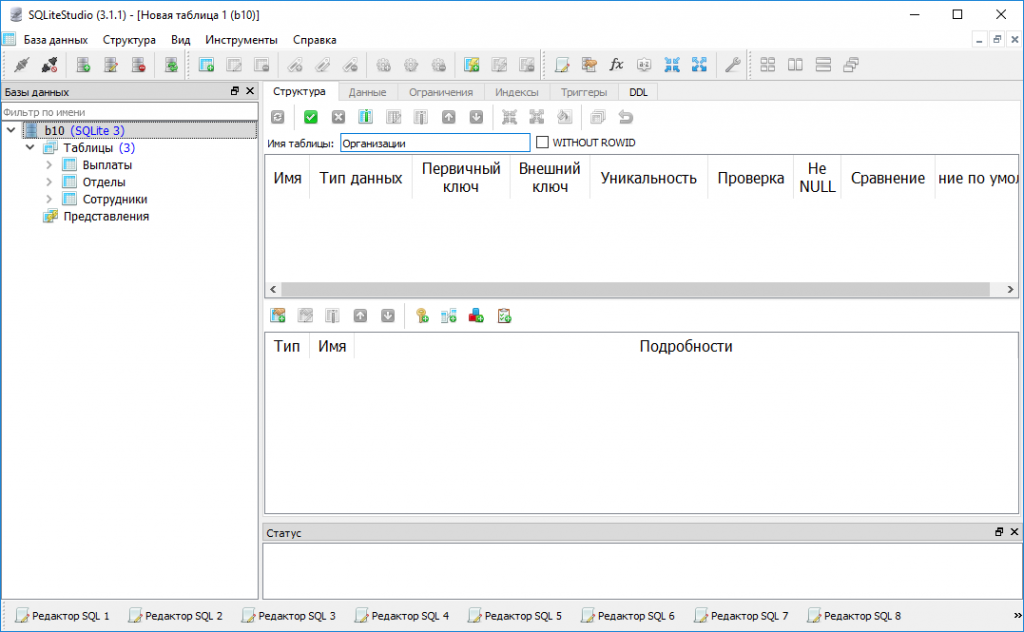Screen dimensions: 1024x632
Task: Click the add unique constraint icon
Action: [476, 316]
